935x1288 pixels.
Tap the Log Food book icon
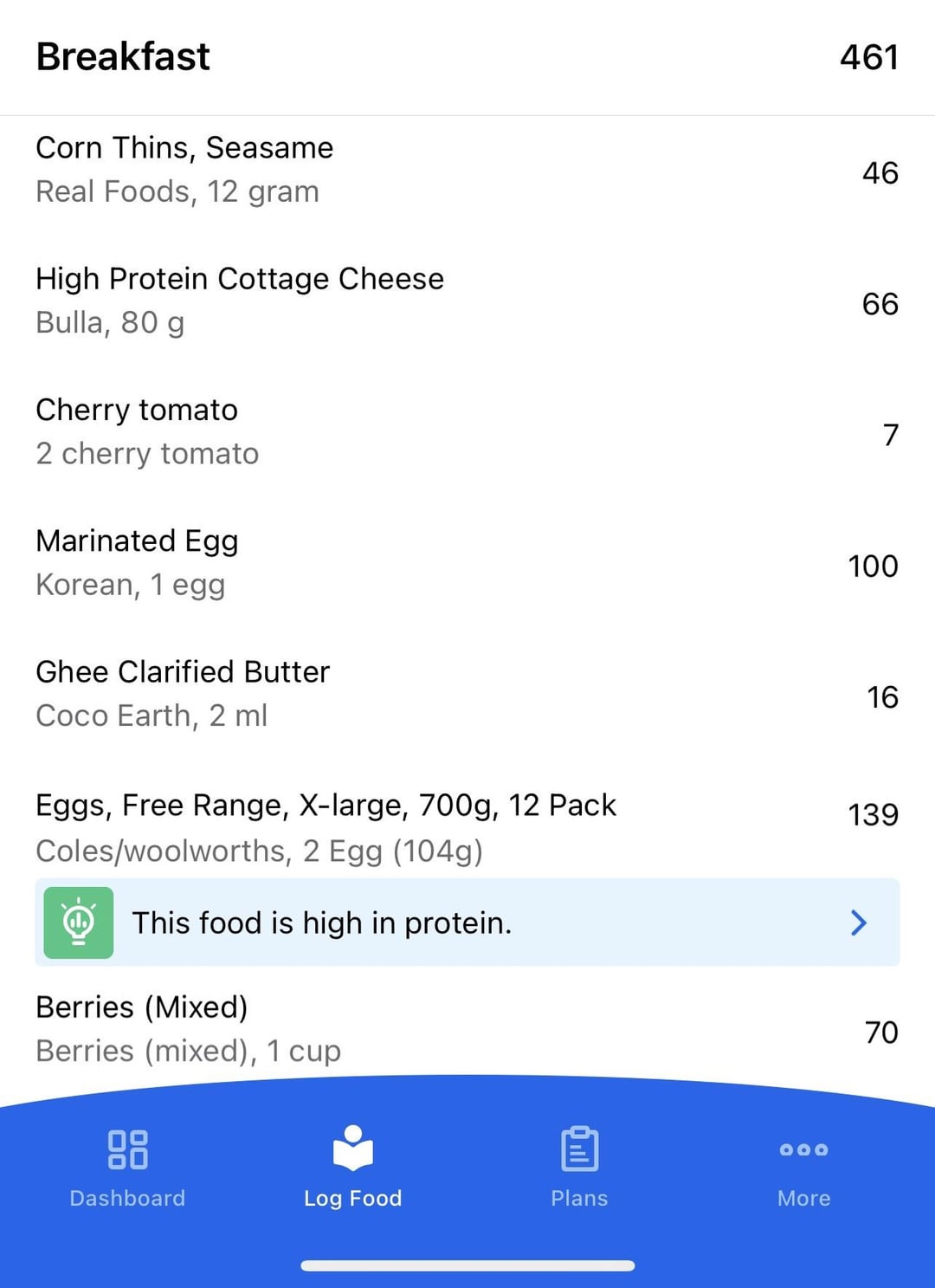(x=352, y=1148)
